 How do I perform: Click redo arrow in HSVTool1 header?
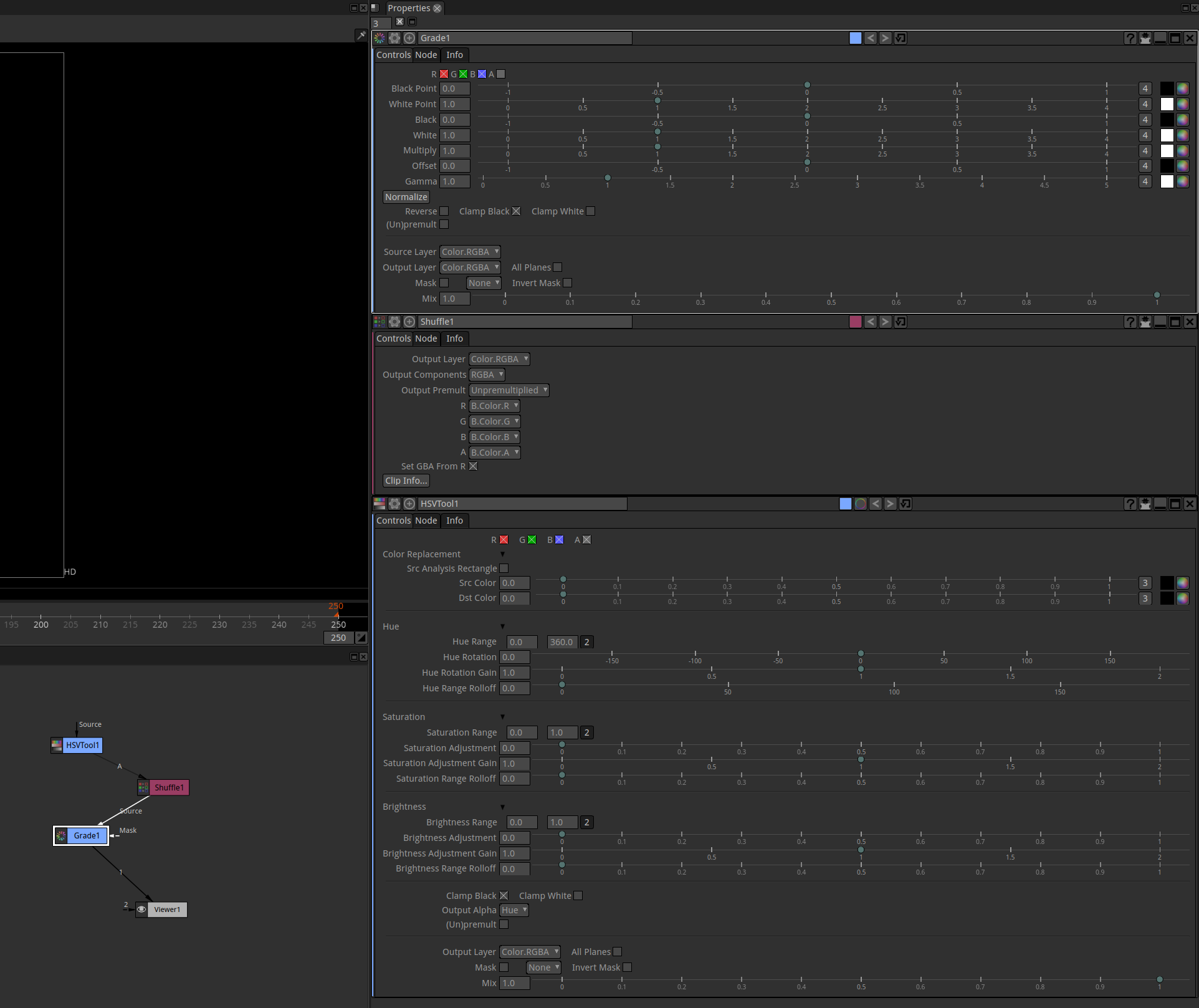point(891,504)
